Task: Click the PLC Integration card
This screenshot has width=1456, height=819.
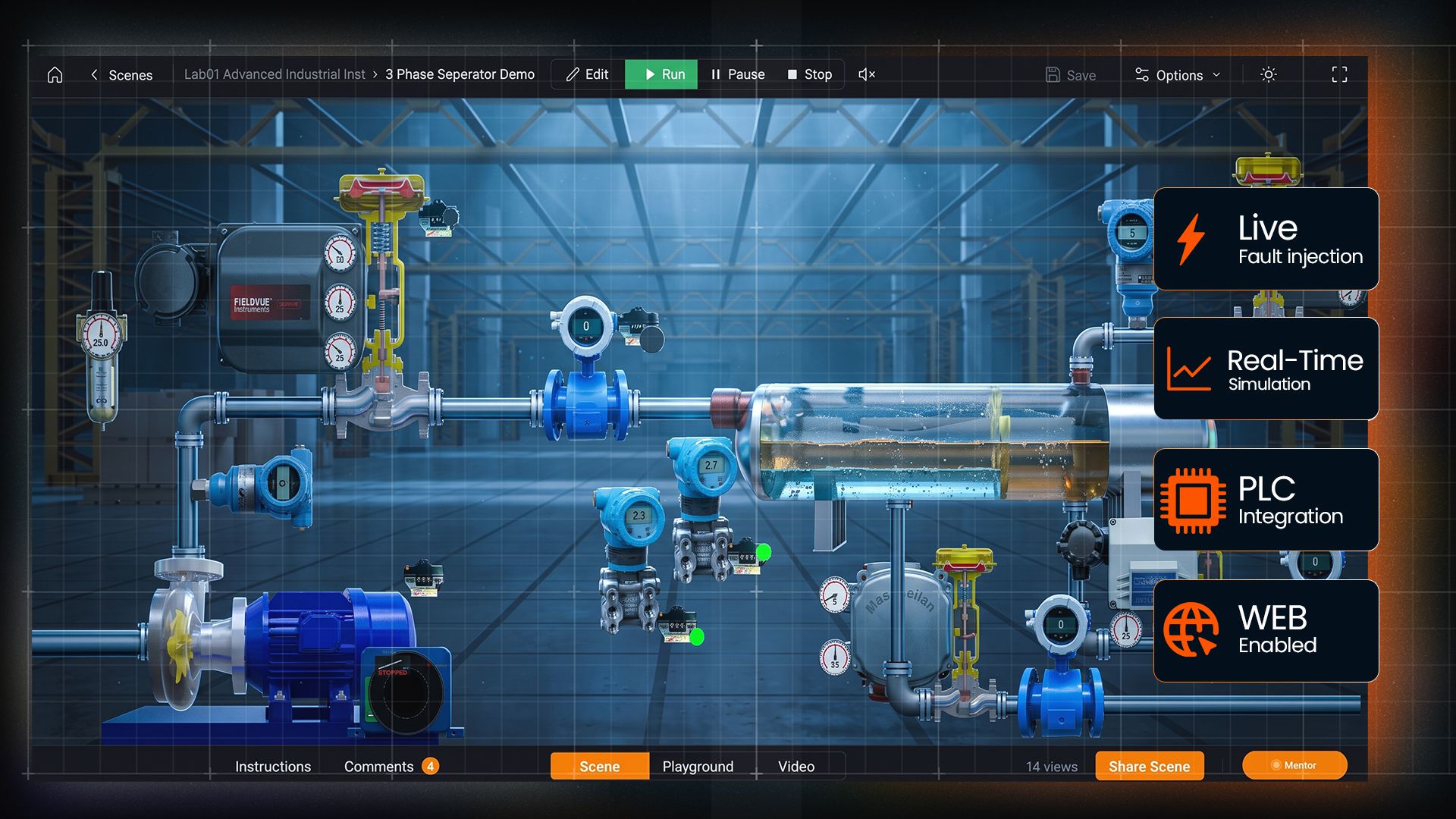Action: point(1266,500)
